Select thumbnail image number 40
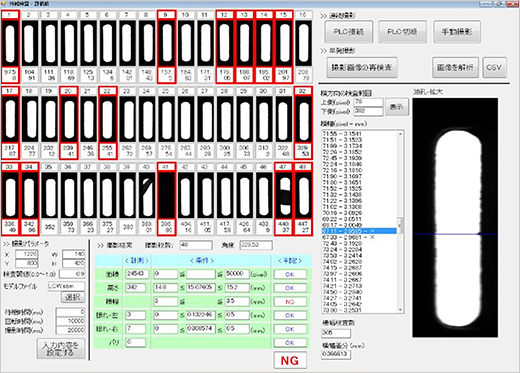 click(147, 199)
